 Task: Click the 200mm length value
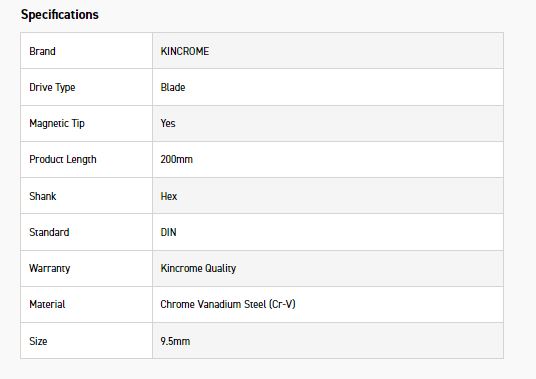176,159
